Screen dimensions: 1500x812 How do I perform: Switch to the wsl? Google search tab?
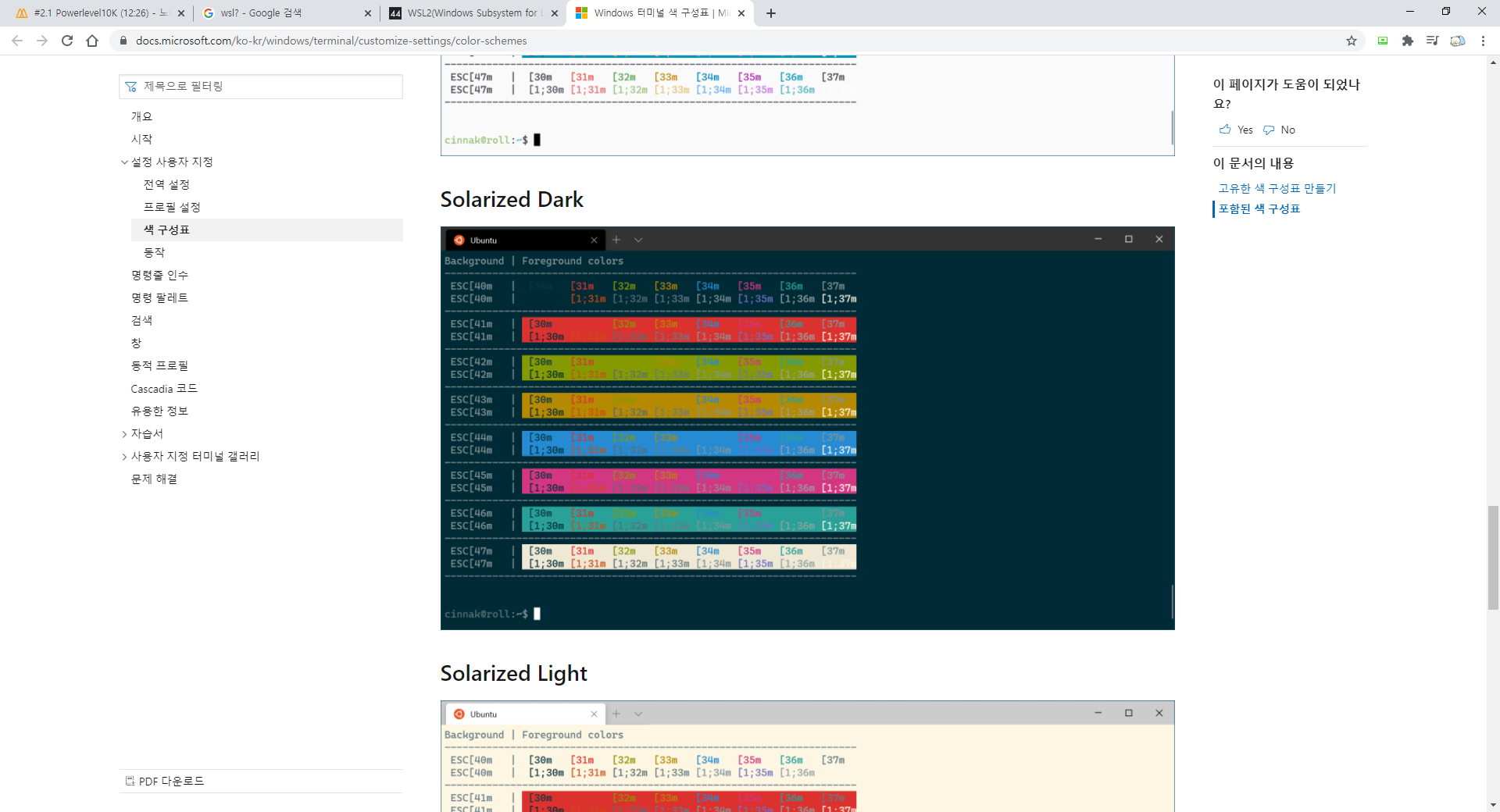pos(285,13)
